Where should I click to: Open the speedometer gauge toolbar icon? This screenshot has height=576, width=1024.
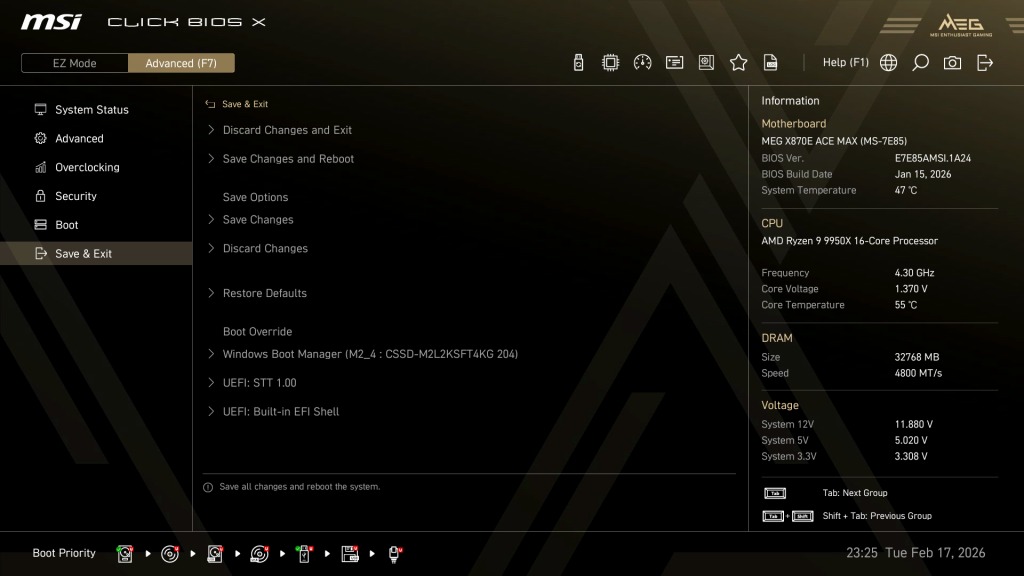642,63
